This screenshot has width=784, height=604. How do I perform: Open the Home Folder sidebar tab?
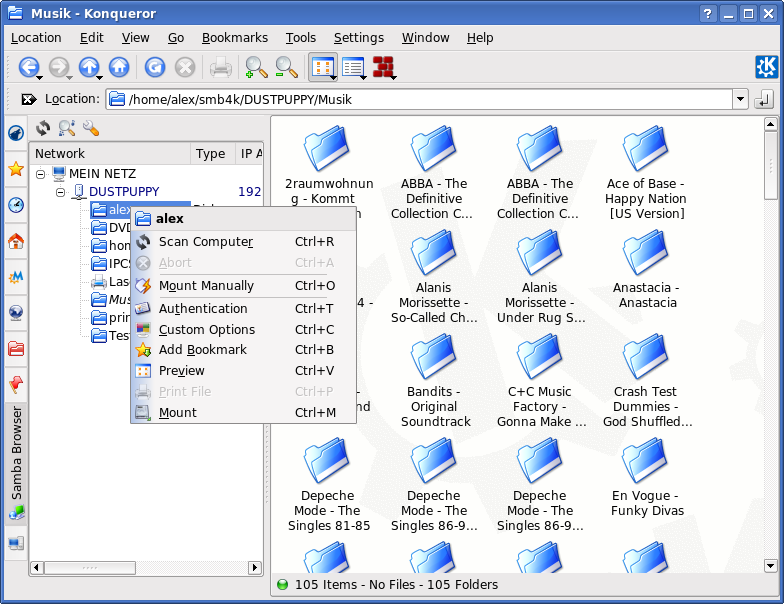(16, 241)
